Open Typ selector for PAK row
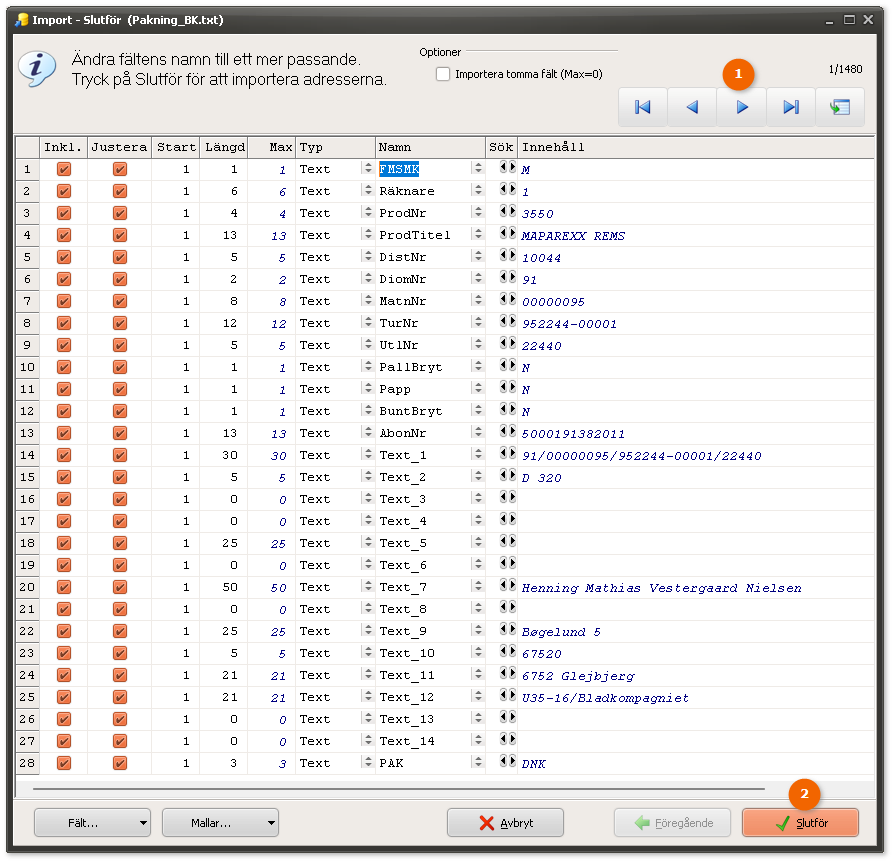The image size is (894, 863). point(367,763)
